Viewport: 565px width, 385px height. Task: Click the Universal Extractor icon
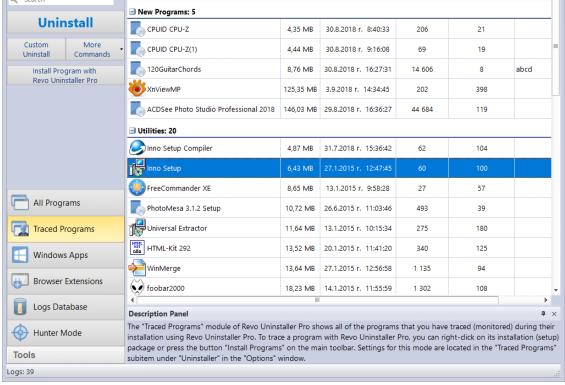tap(137, 228)
